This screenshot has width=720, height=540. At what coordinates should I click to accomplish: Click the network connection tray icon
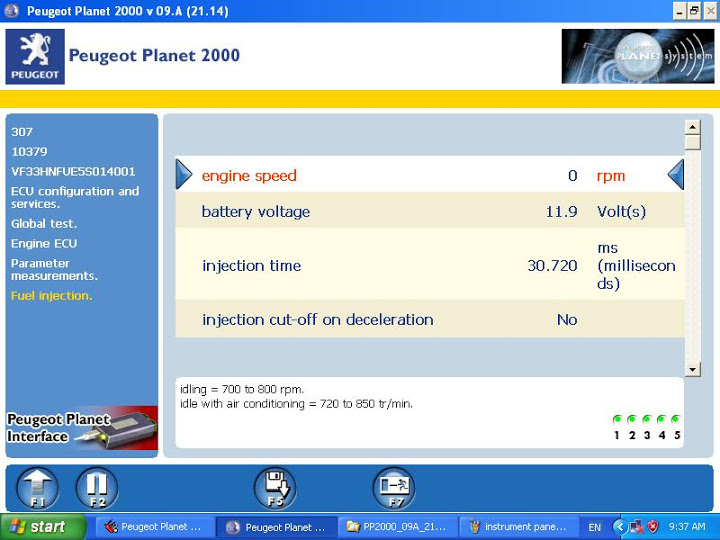coord(637,527)
